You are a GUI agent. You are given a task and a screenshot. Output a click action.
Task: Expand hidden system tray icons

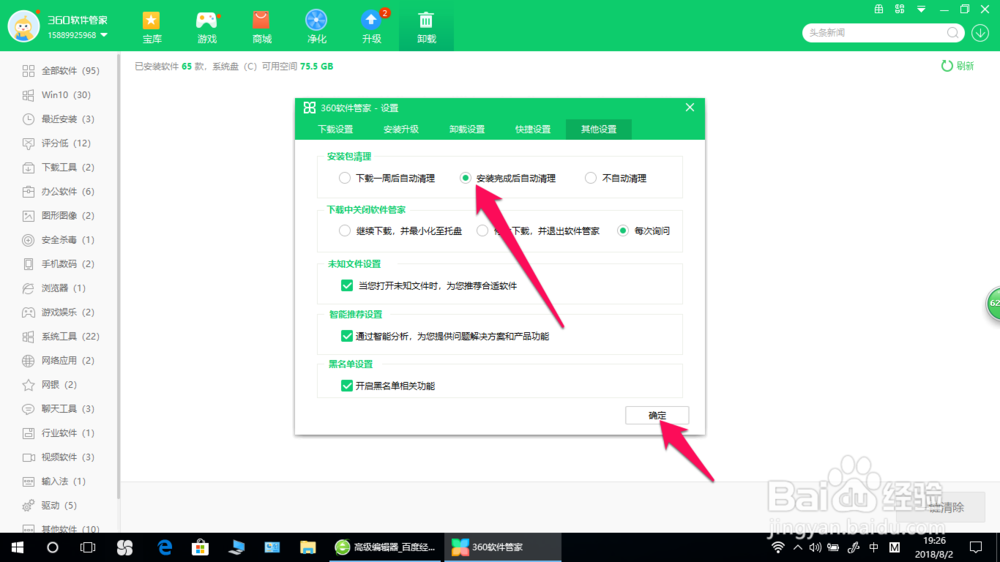(798, 547)
